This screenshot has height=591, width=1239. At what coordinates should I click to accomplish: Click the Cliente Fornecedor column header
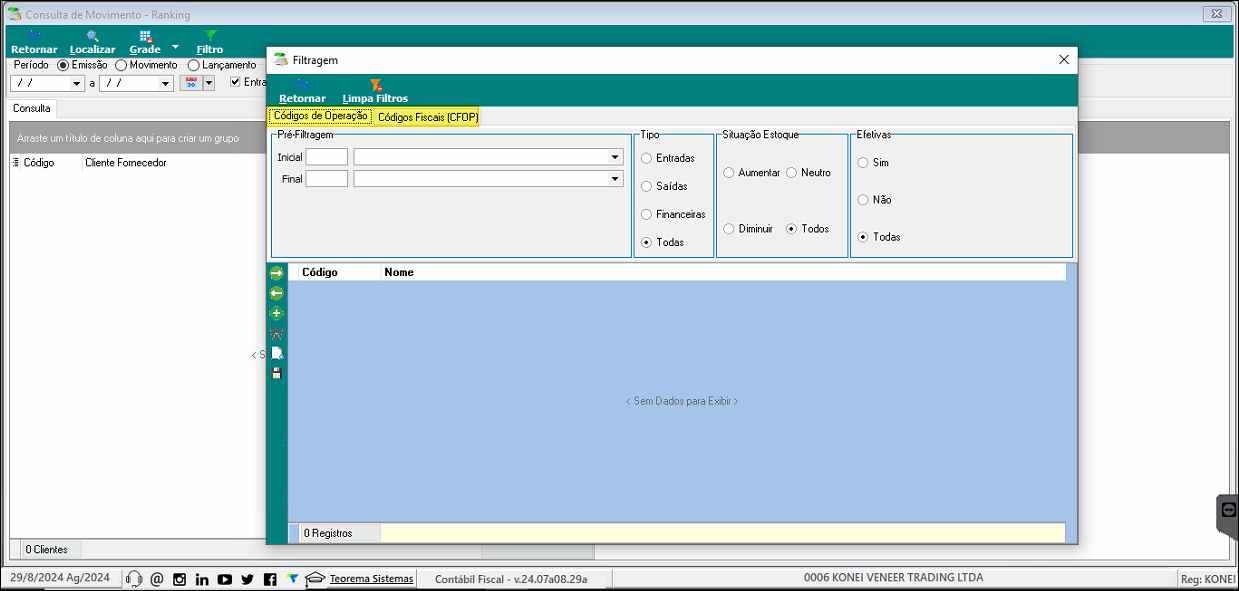point(126,163)
